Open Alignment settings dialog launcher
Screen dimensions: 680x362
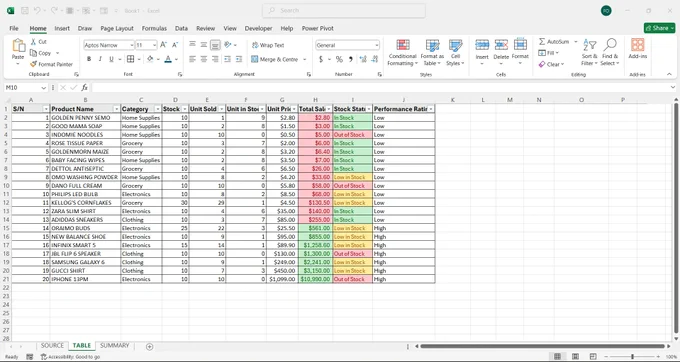(309, 75)
